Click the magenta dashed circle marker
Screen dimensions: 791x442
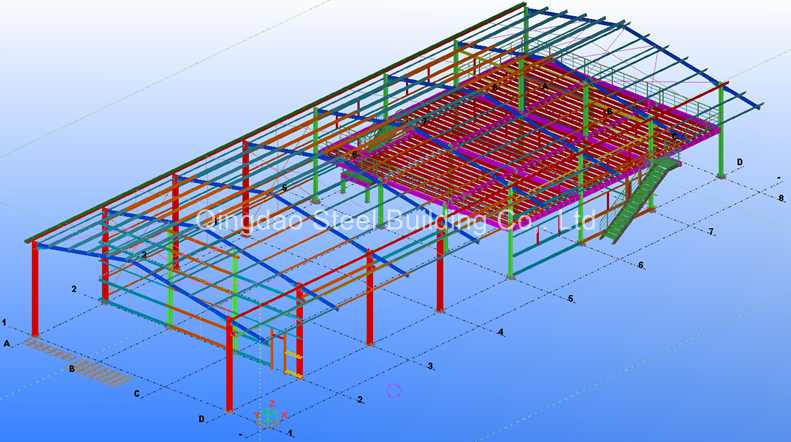click(393, 391)
